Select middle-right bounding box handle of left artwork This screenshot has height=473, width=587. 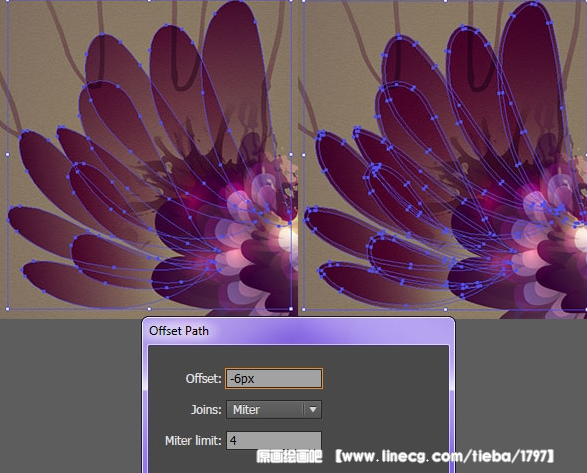pyautogui.click(x=291, y=154)
